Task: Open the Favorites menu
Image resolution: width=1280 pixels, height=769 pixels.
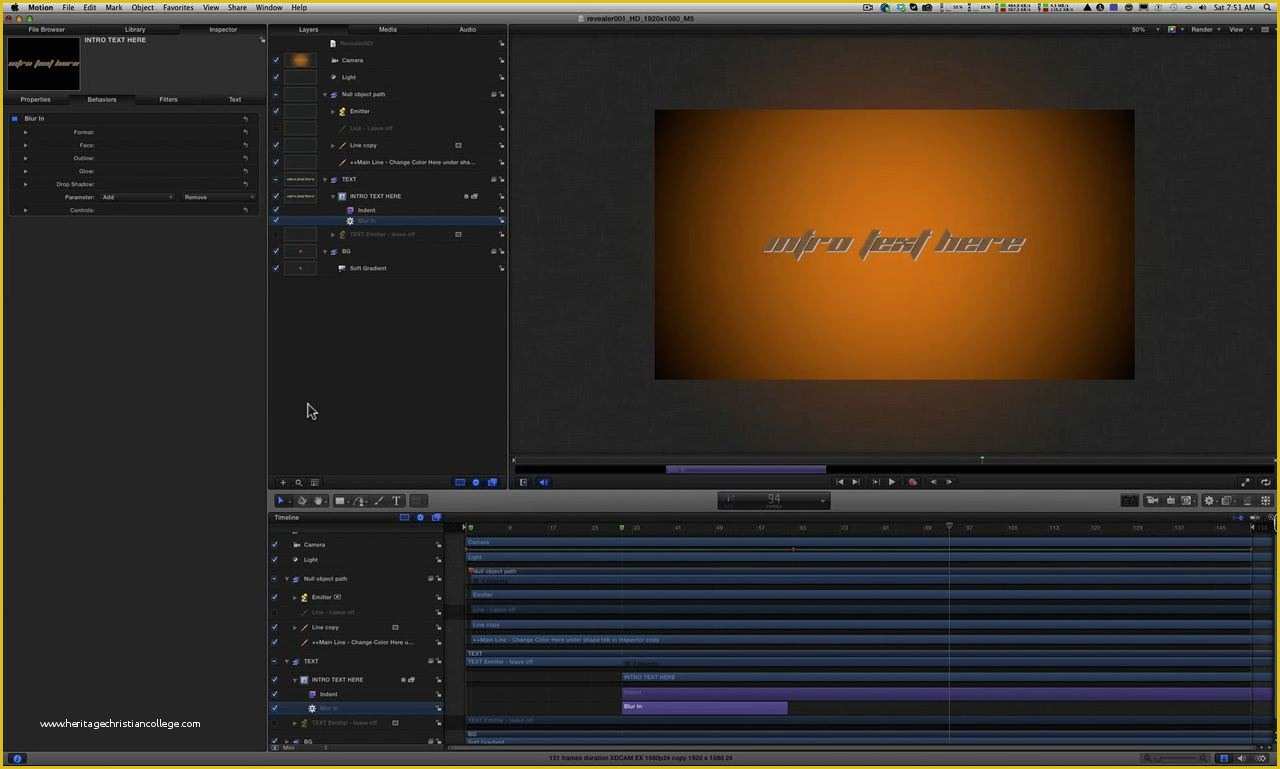Action: 178,7
